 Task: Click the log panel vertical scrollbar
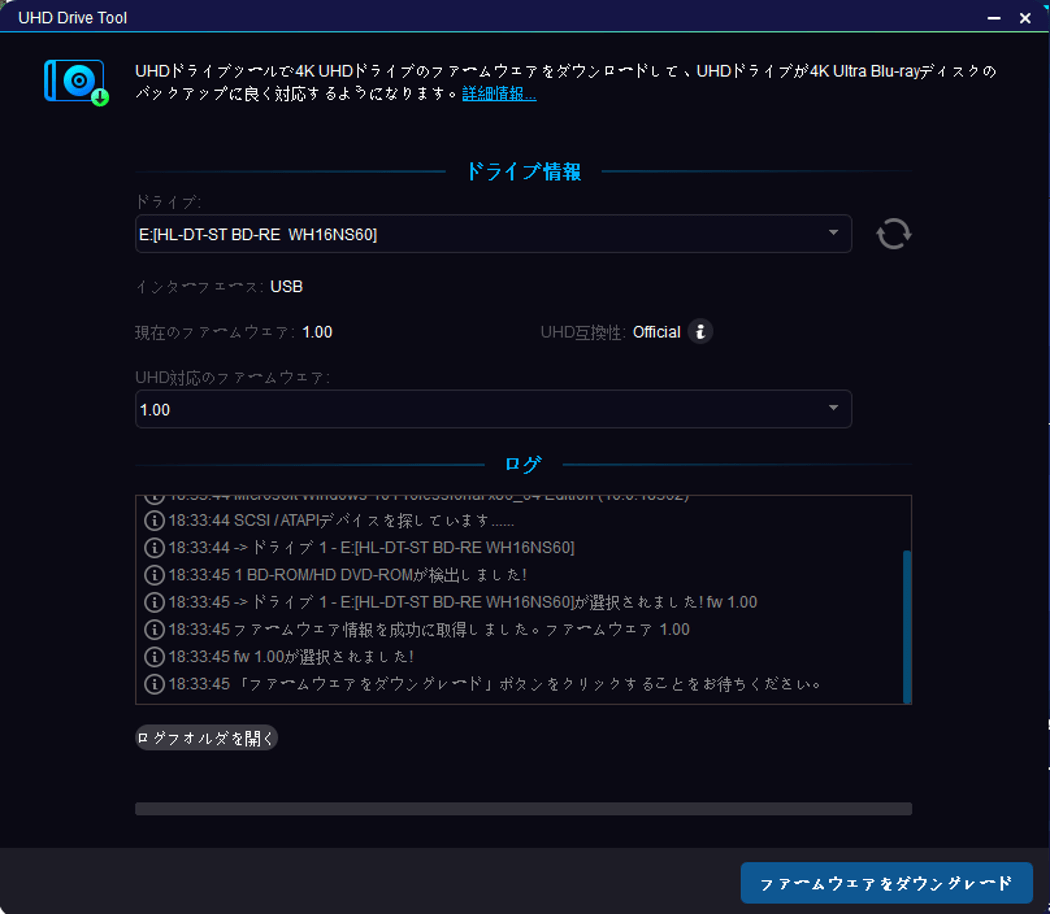(x=907, y=626)
